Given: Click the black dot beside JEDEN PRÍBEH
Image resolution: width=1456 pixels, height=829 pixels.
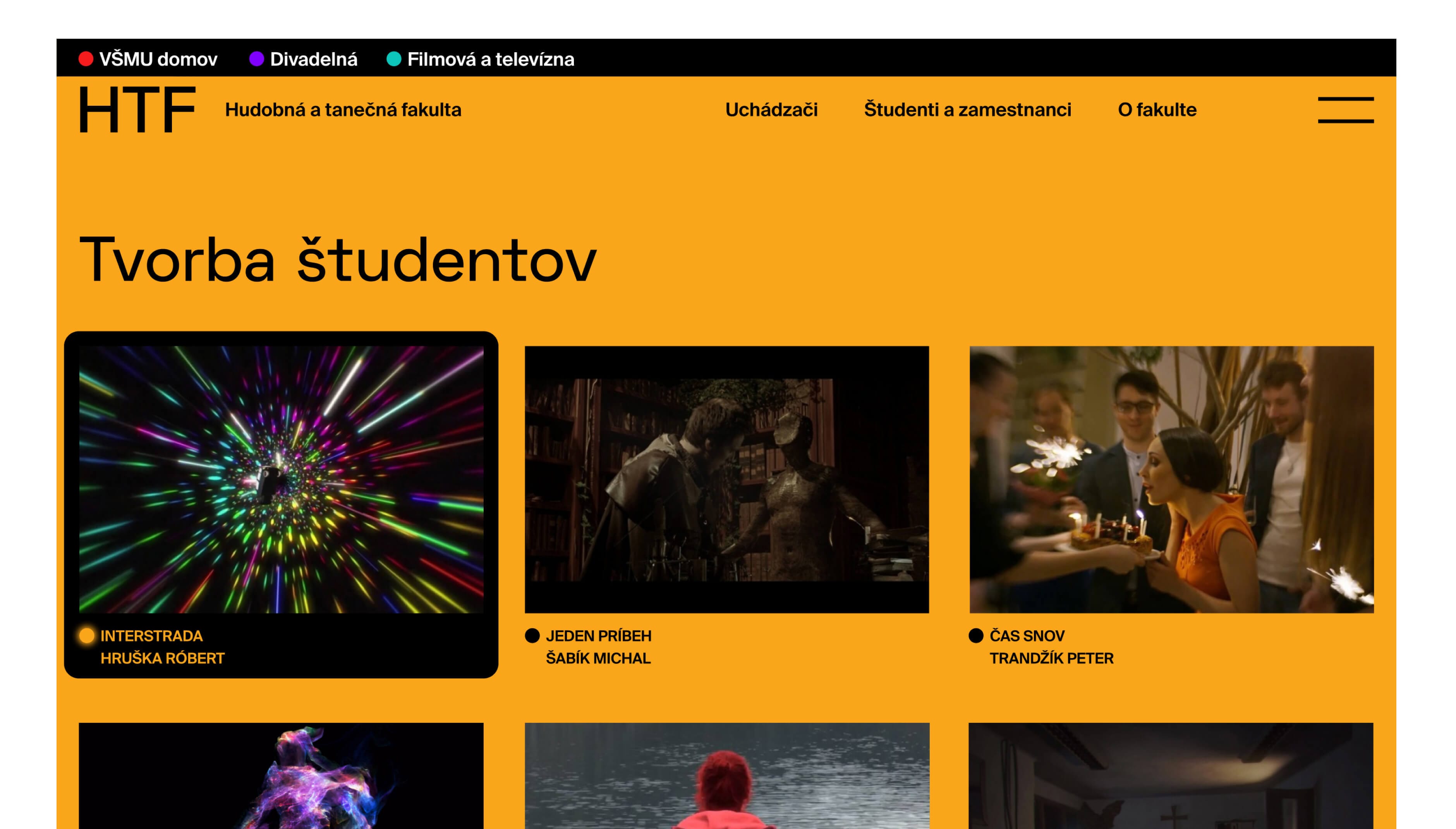Looking at the screenshot, I should coord(532,635).
